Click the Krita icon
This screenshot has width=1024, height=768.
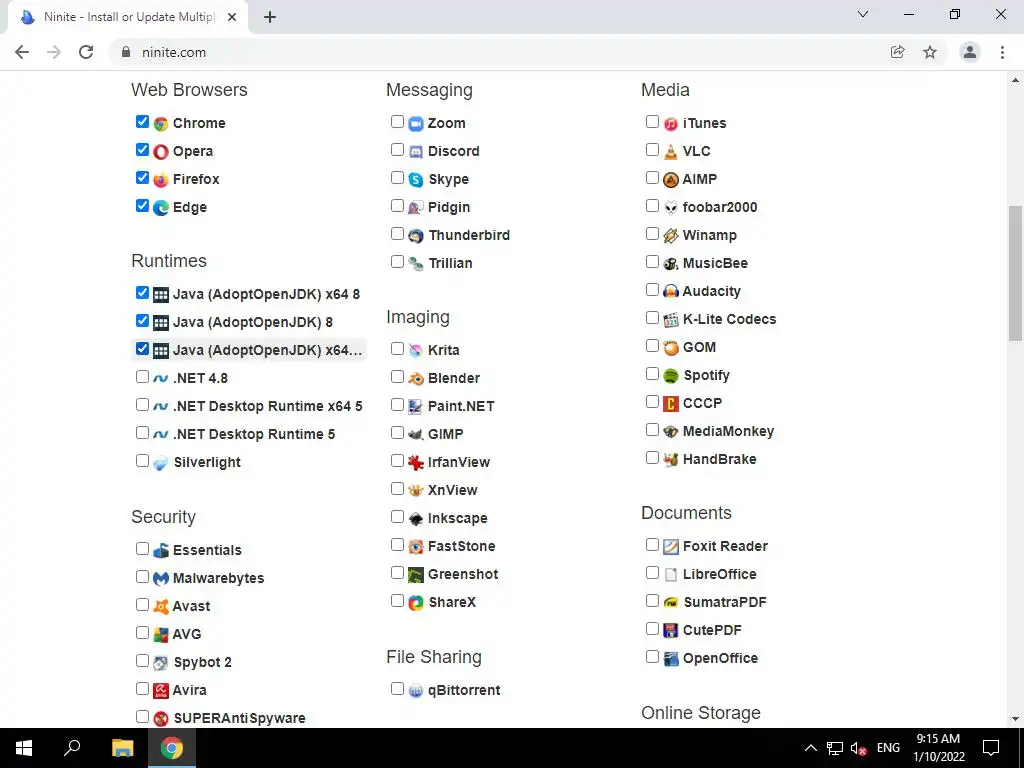[416, 351]
